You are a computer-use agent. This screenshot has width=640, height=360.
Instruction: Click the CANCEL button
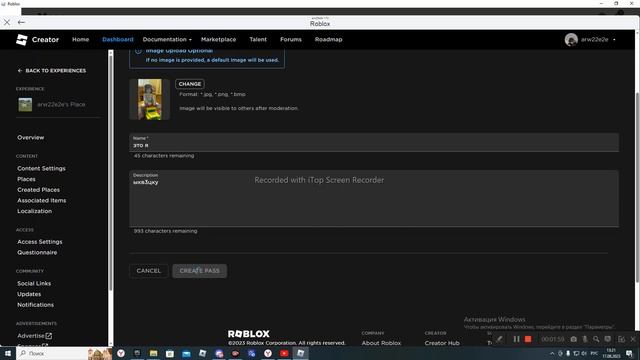point(149,271)
